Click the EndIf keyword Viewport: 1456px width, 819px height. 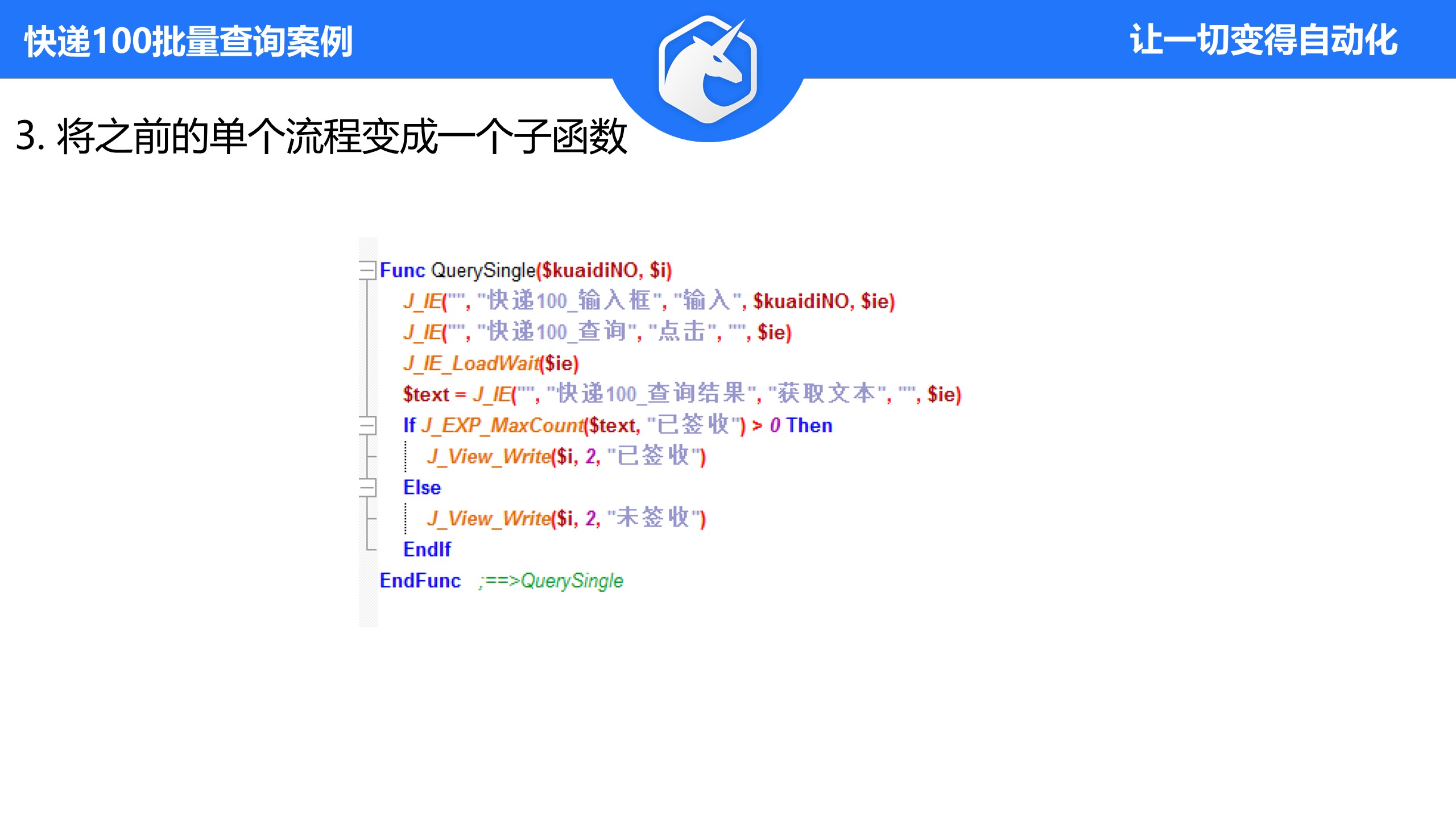click(427, 549)
